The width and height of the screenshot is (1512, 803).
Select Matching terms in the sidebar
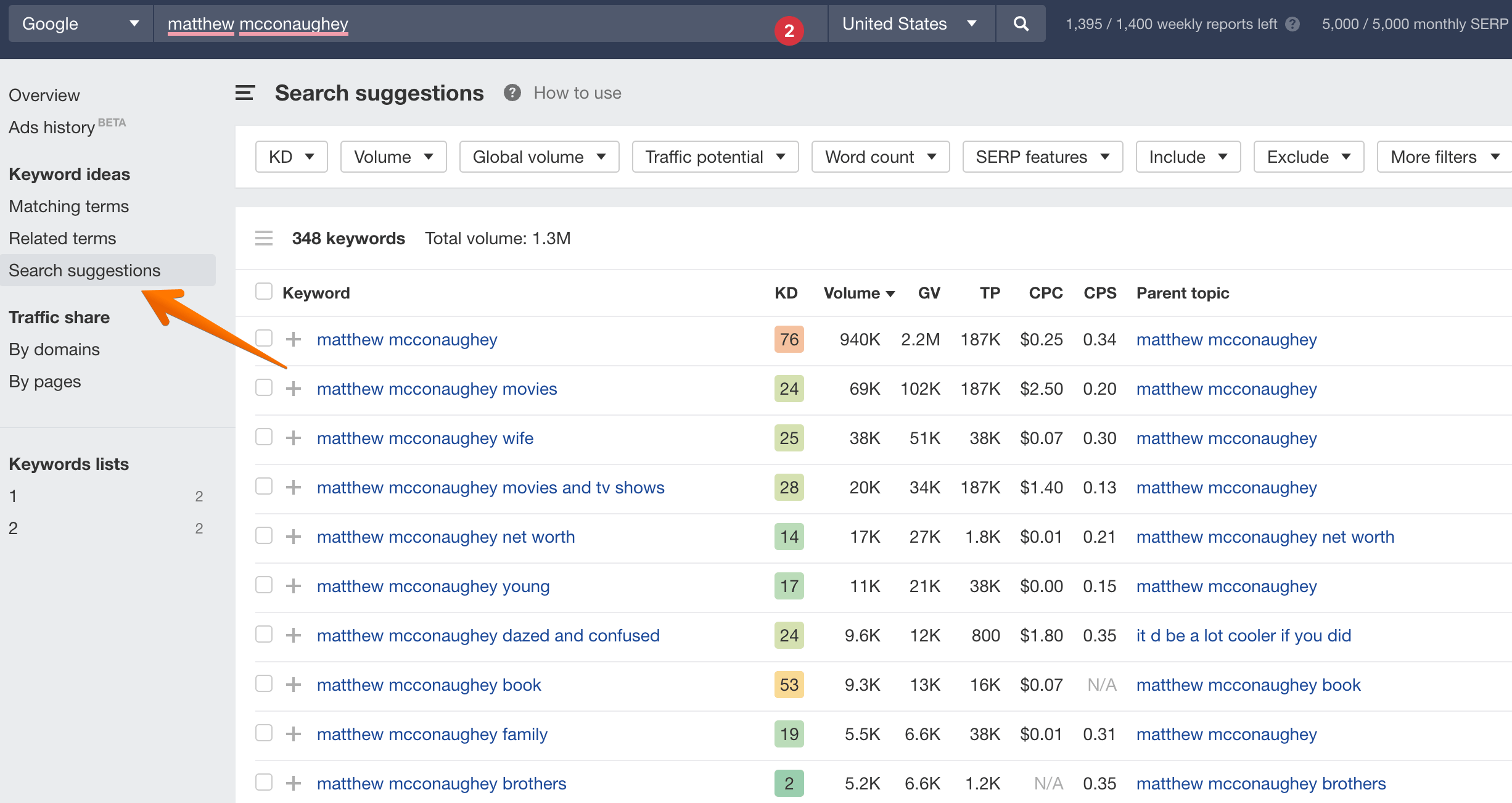coord(68,206)
